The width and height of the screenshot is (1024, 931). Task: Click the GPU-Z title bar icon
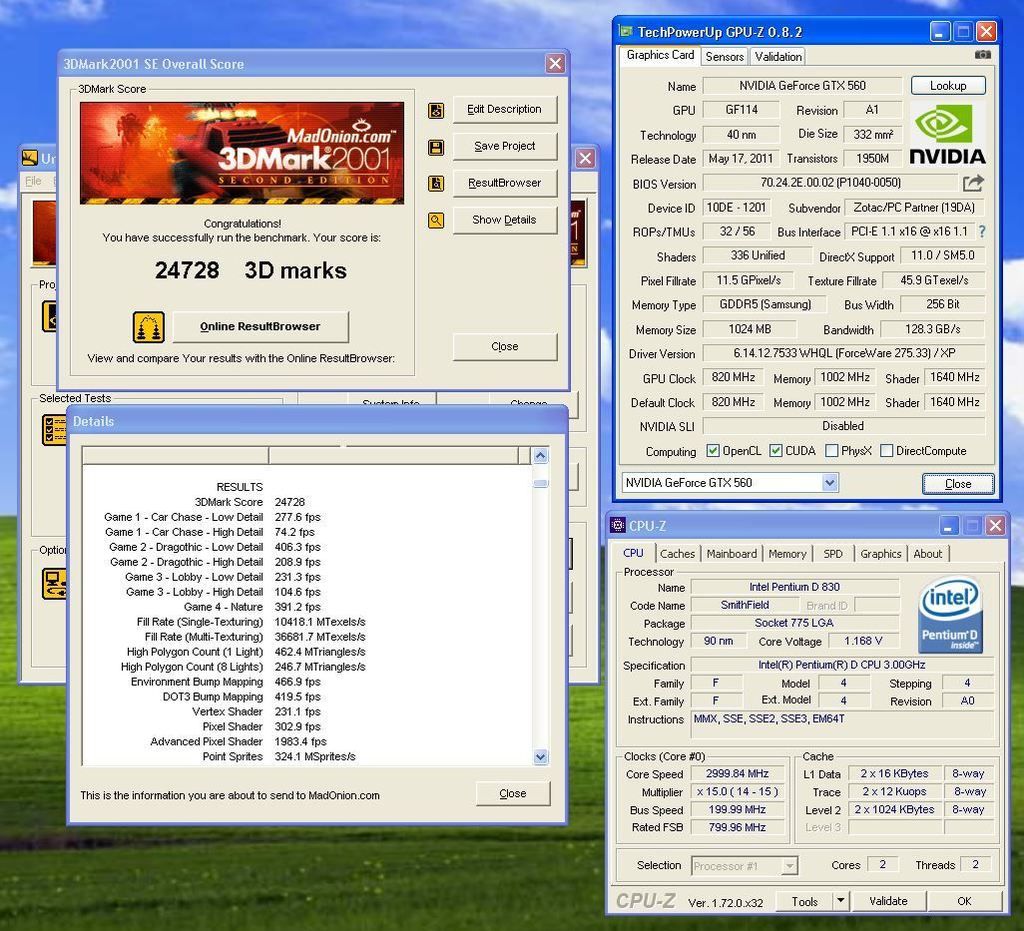(x=626, y=31)
